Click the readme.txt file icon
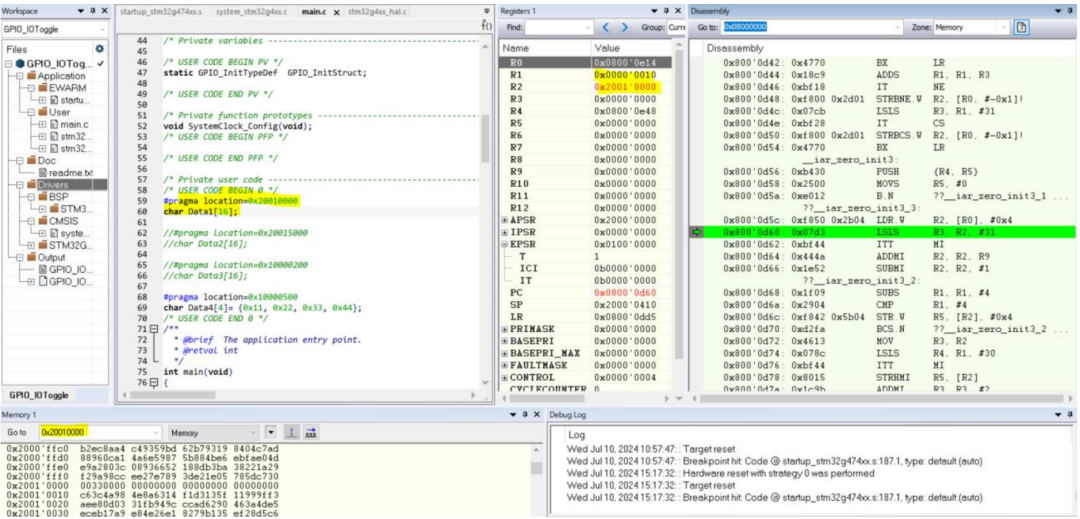This screenshot has width=1080, height=519. pyautogui.click(x=43, y=172)
